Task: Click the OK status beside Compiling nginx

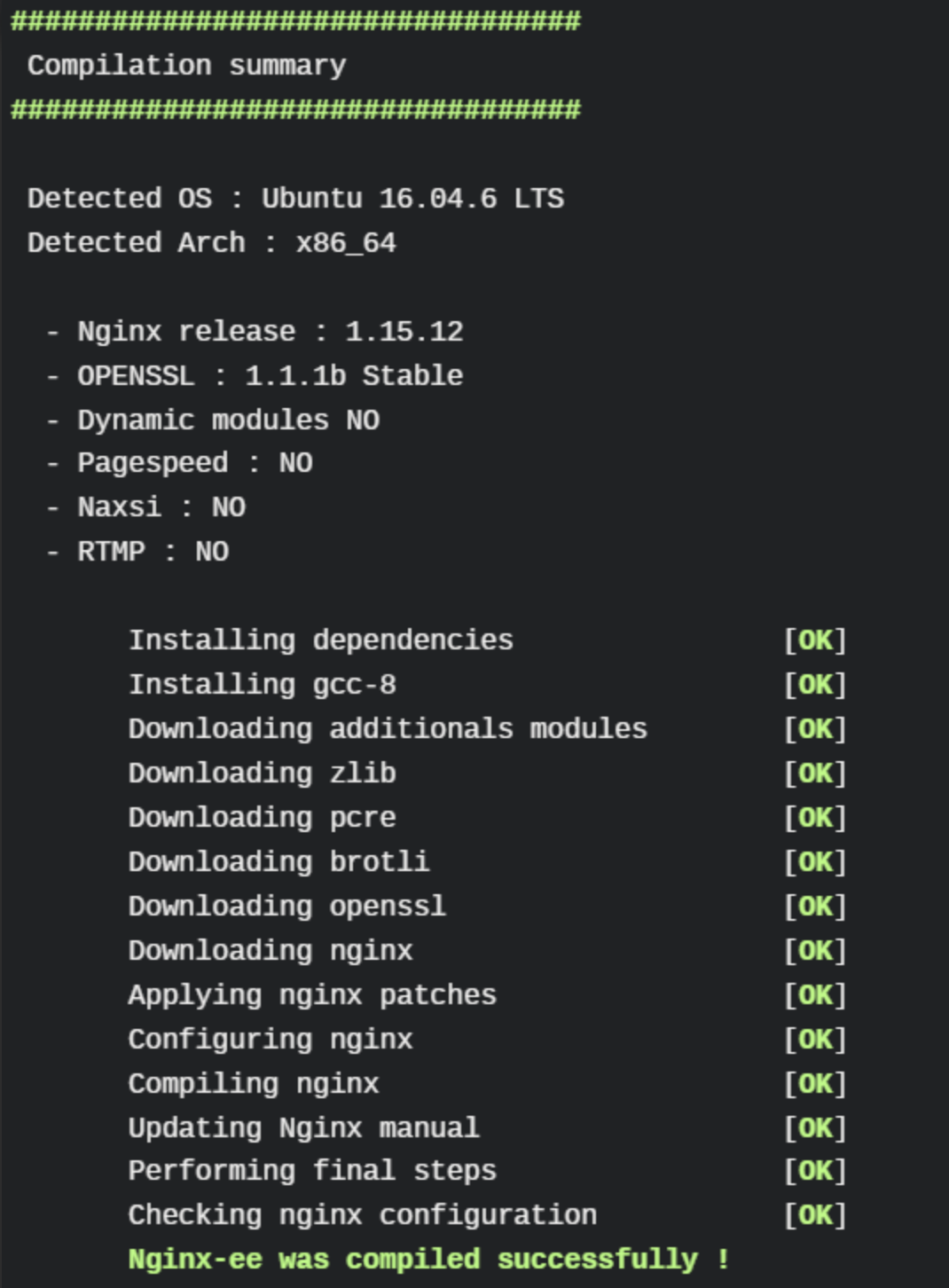Action: 815,1084
